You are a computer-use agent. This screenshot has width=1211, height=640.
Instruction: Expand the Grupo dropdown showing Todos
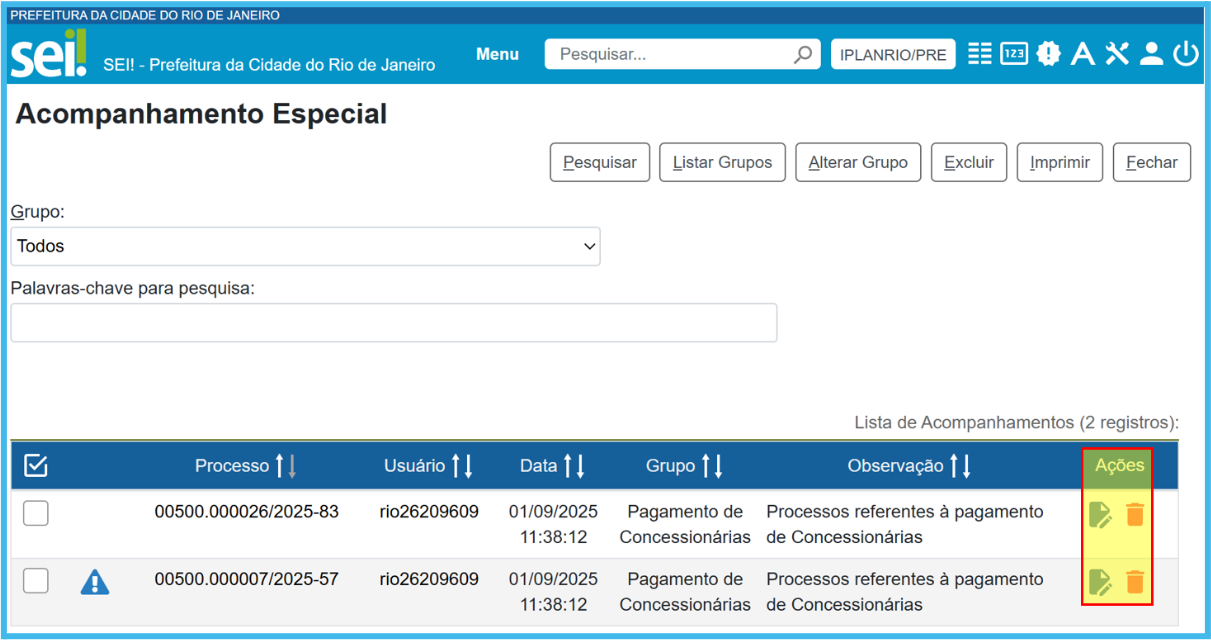click(x=305, y=246)
